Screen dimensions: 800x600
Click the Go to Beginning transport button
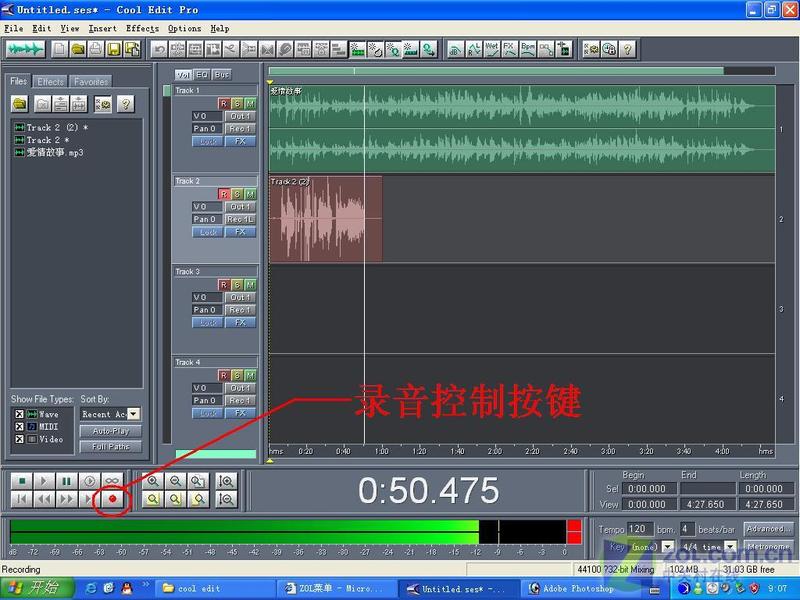click(21, 499)
